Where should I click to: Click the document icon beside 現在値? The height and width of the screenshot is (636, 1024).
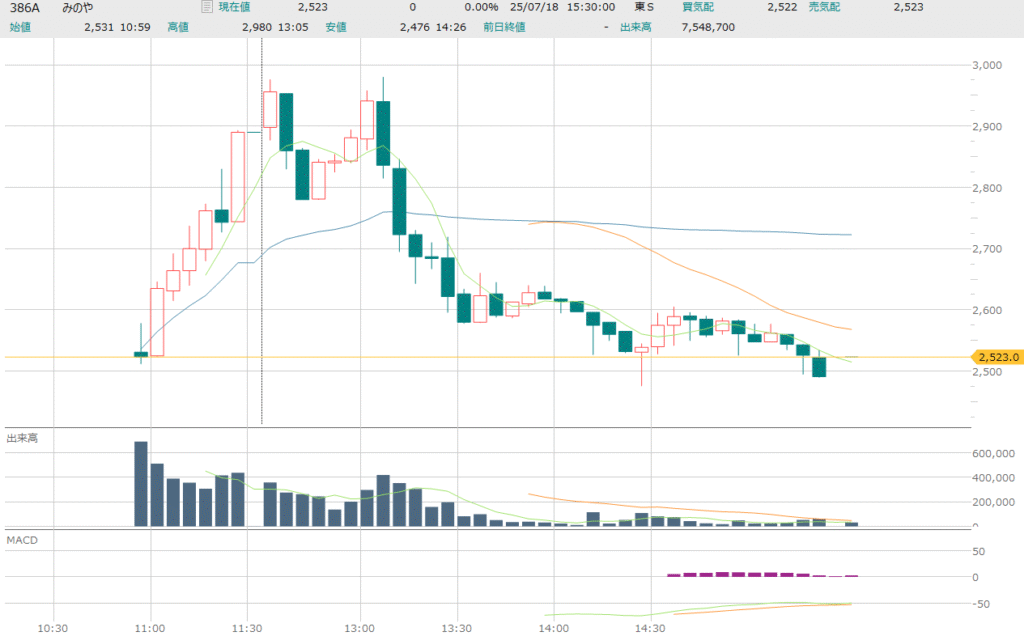point(206,7)
